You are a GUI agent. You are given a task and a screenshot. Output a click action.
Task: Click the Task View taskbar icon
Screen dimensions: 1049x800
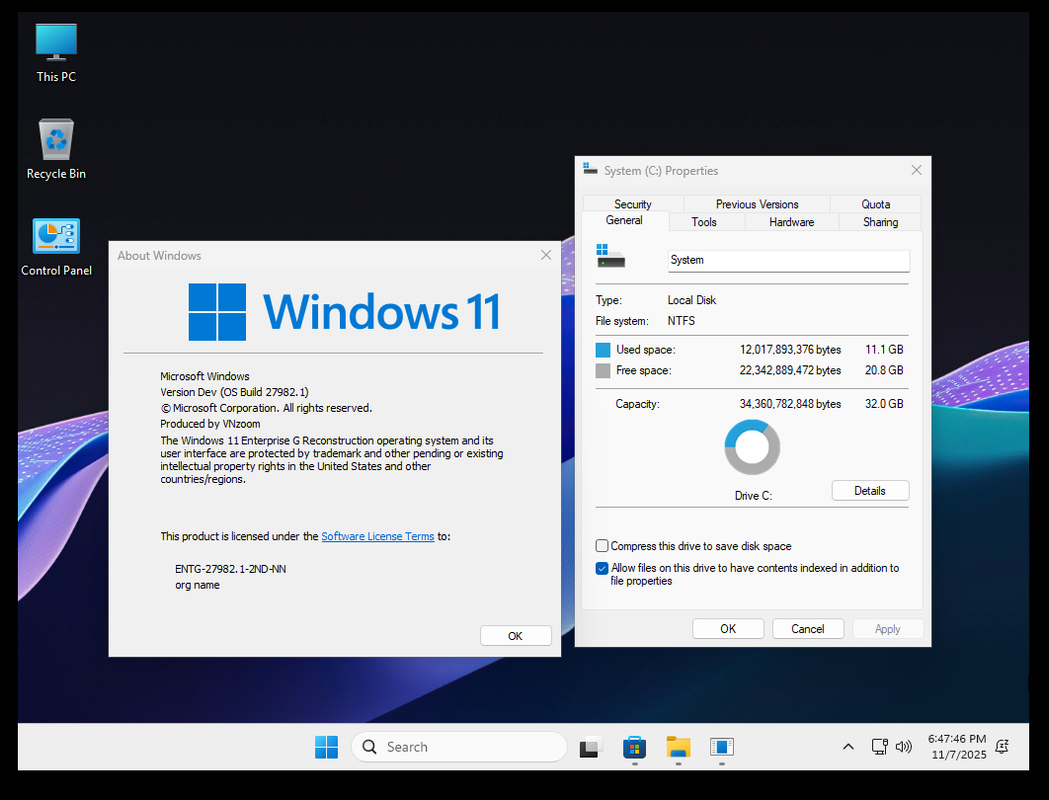coord(591,746)
